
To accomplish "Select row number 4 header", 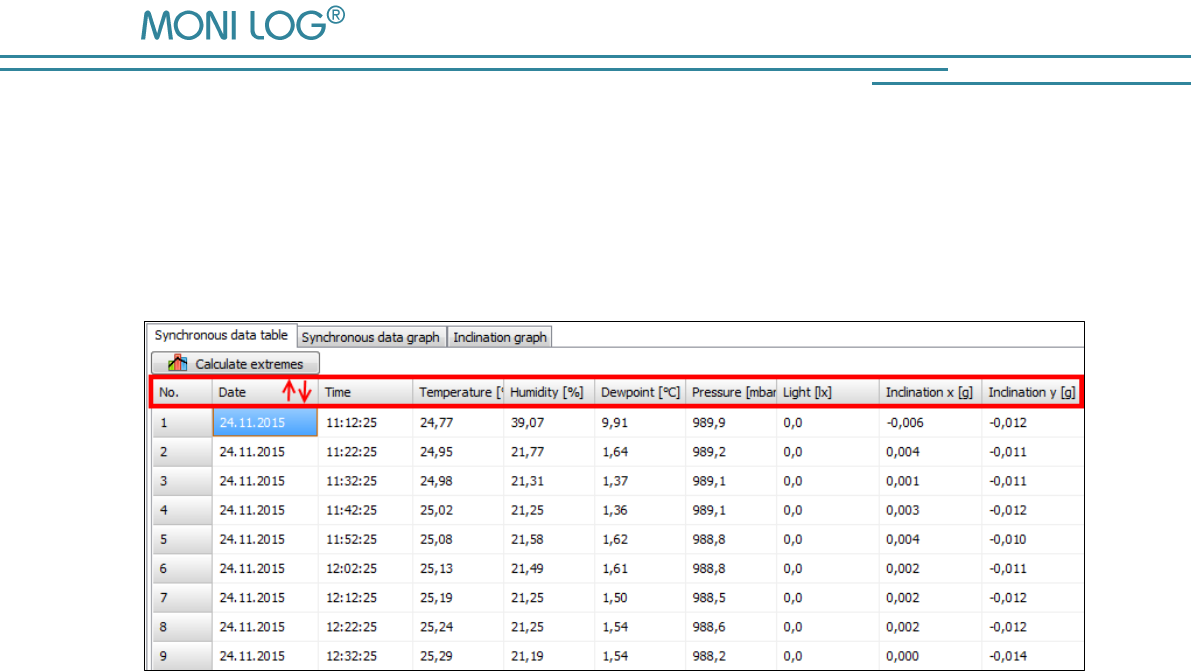I will [x=182, y=510].
